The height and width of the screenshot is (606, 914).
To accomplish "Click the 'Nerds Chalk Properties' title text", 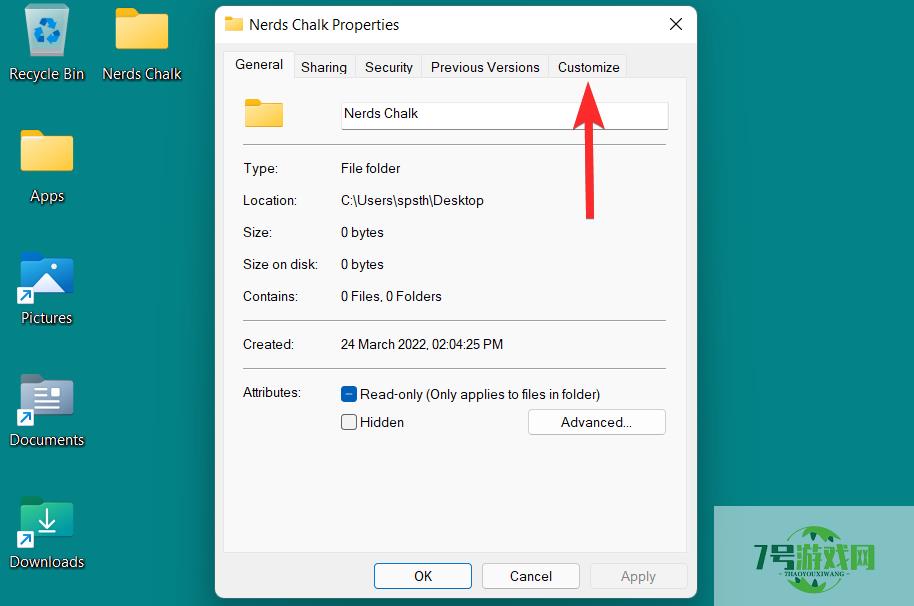I will point(324,24).
